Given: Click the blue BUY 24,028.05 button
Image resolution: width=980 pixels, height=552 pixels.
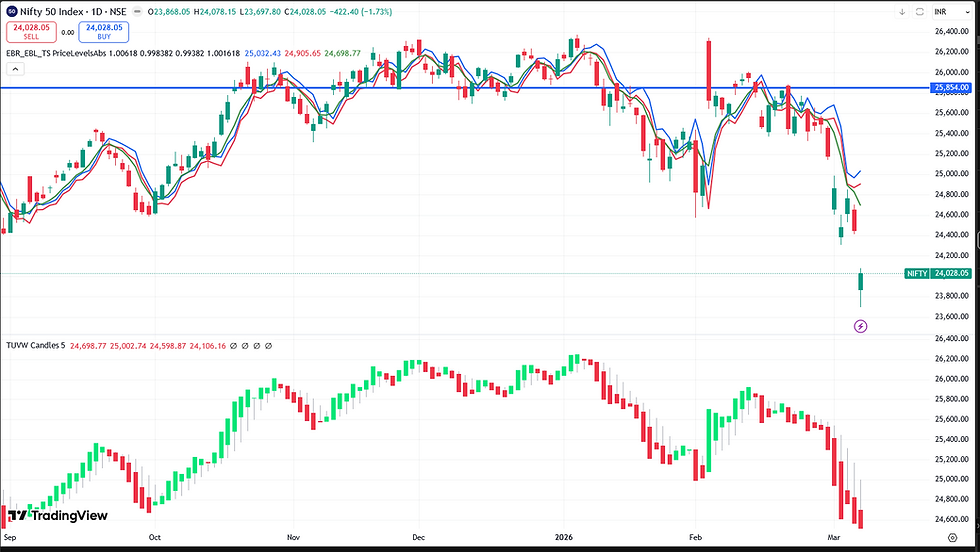Looking at the screenshot, I should point(104,32).
